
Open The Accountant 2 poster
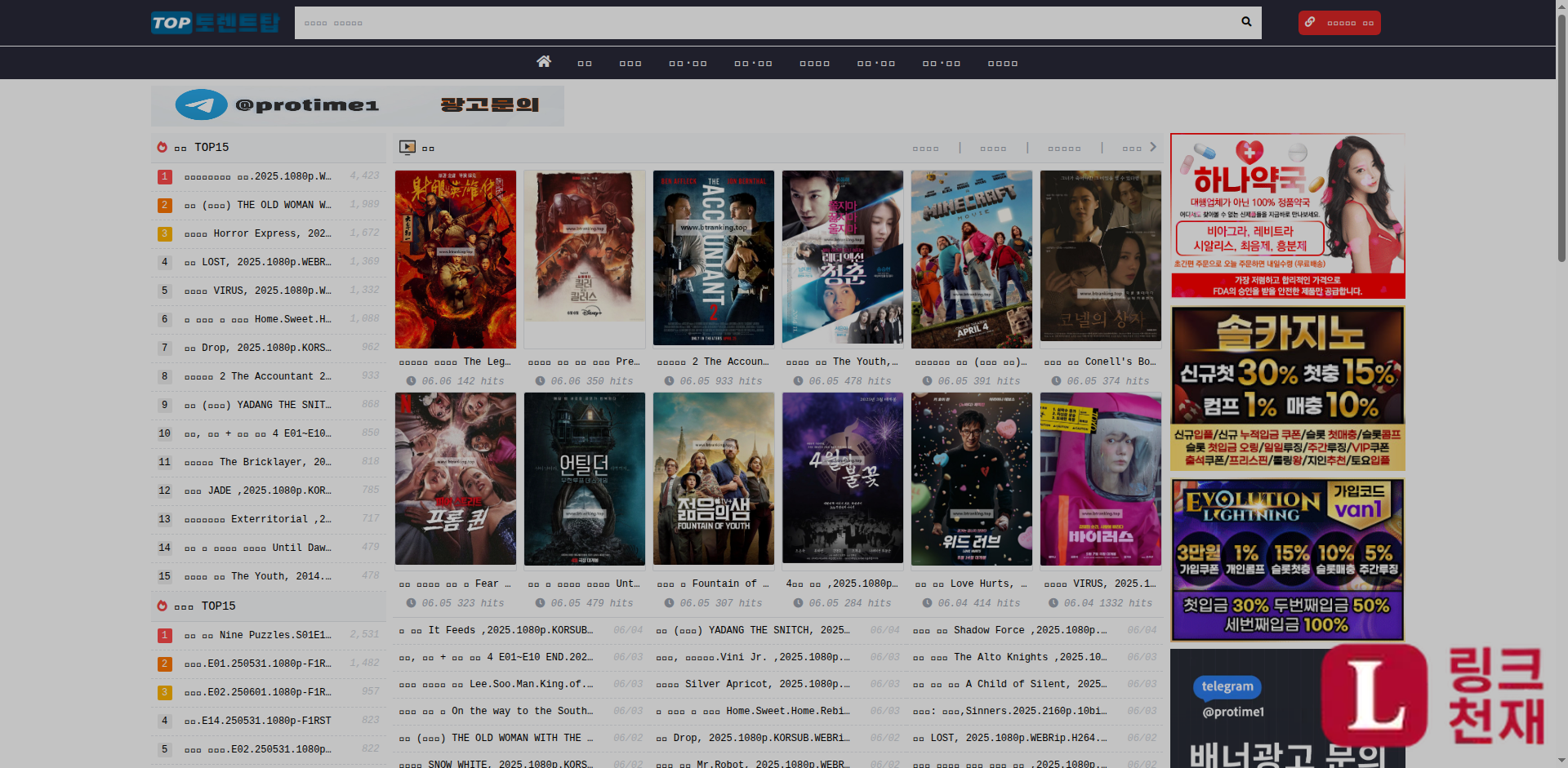coord(714,258)
